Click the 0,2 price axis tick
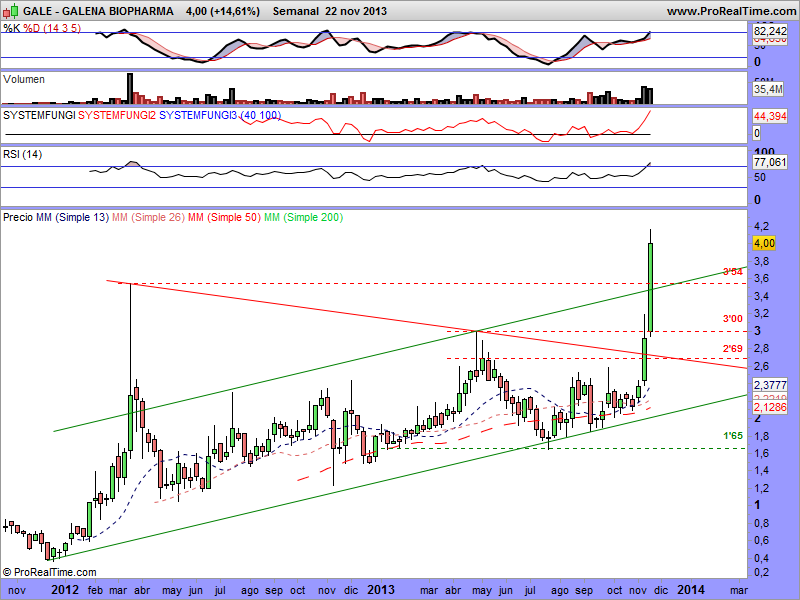 click(761, 572)
